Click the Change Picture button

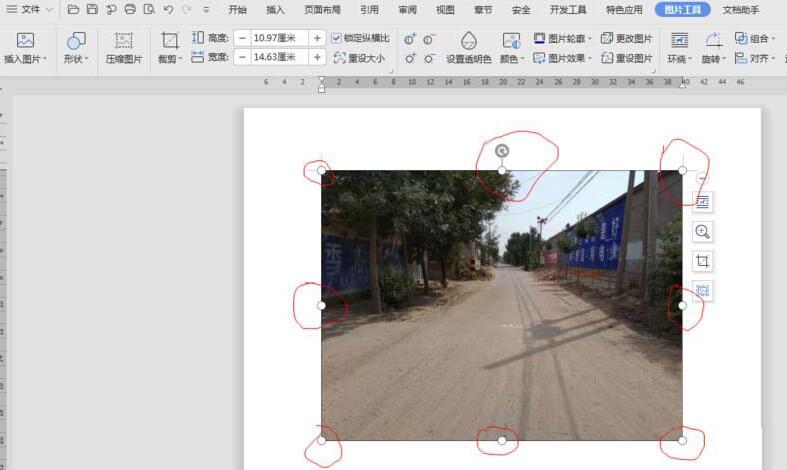(627, 38)
